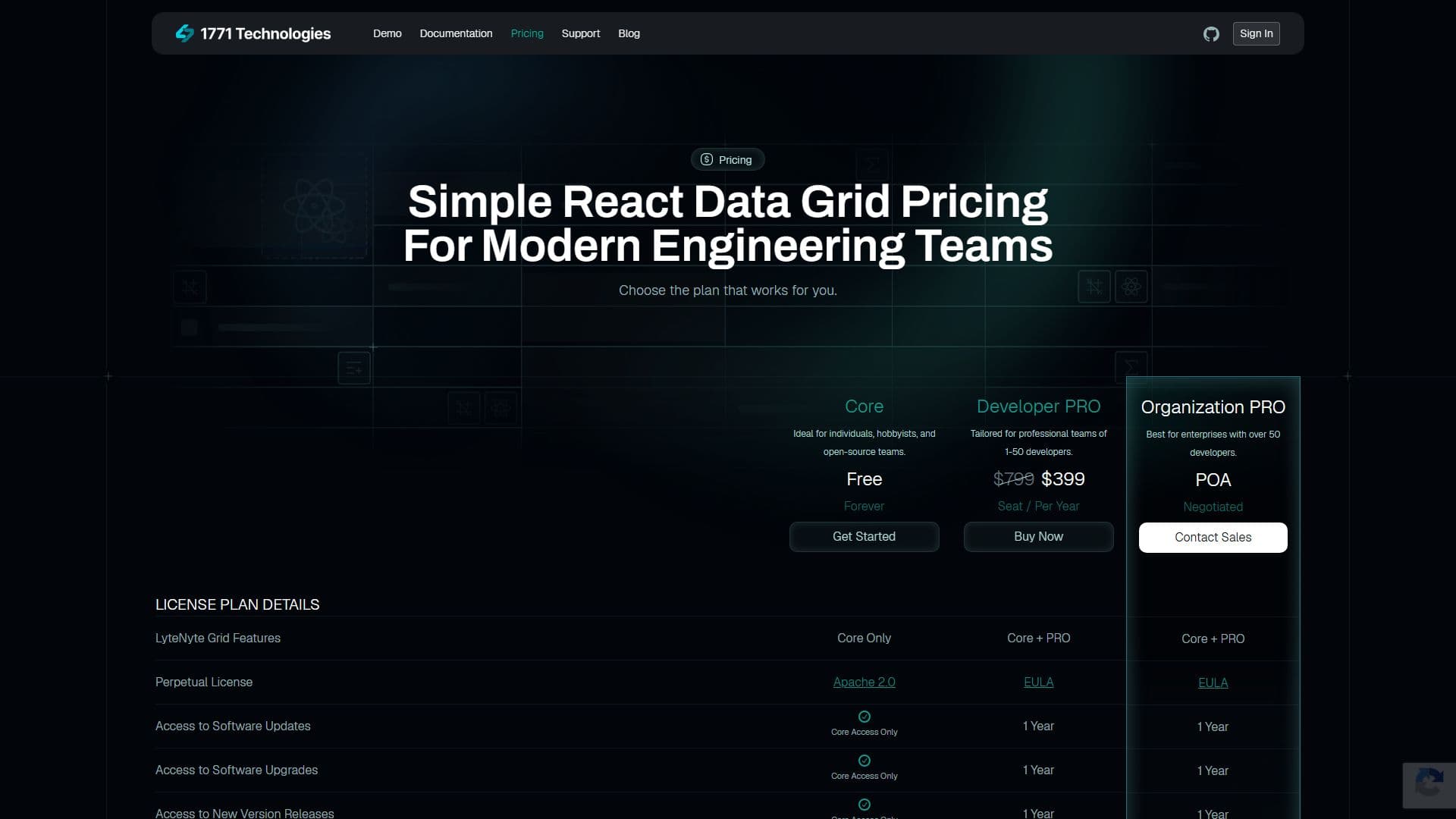
Task: Click the struck-through $799 price
Action: (1014, 479)
